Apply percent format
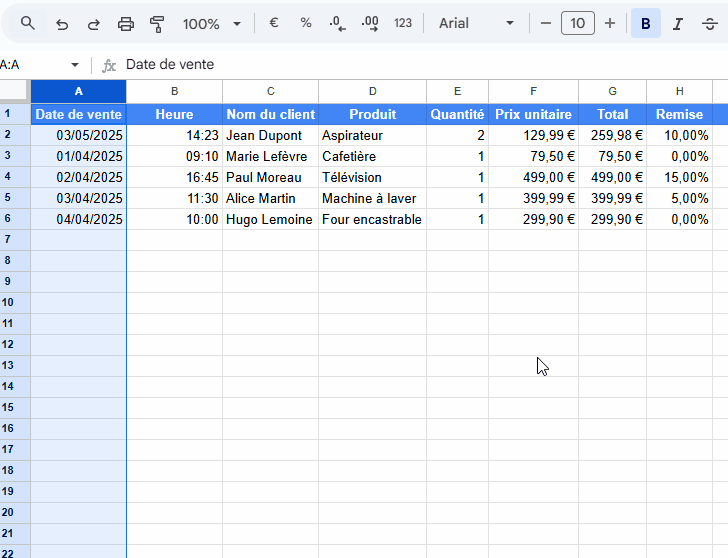 (306, 23)
